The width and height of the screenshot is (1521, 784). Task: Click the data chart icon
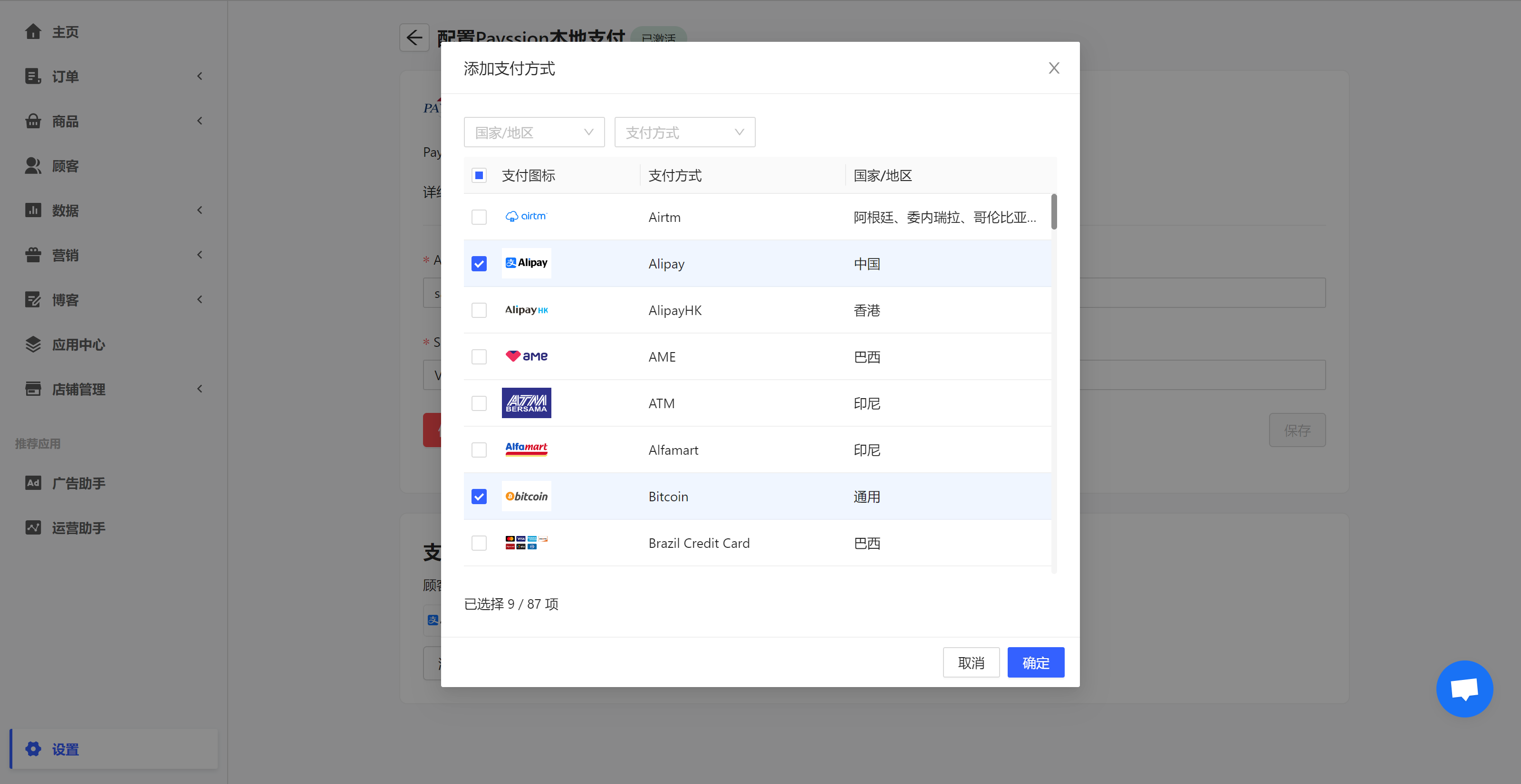click(33, 210)
